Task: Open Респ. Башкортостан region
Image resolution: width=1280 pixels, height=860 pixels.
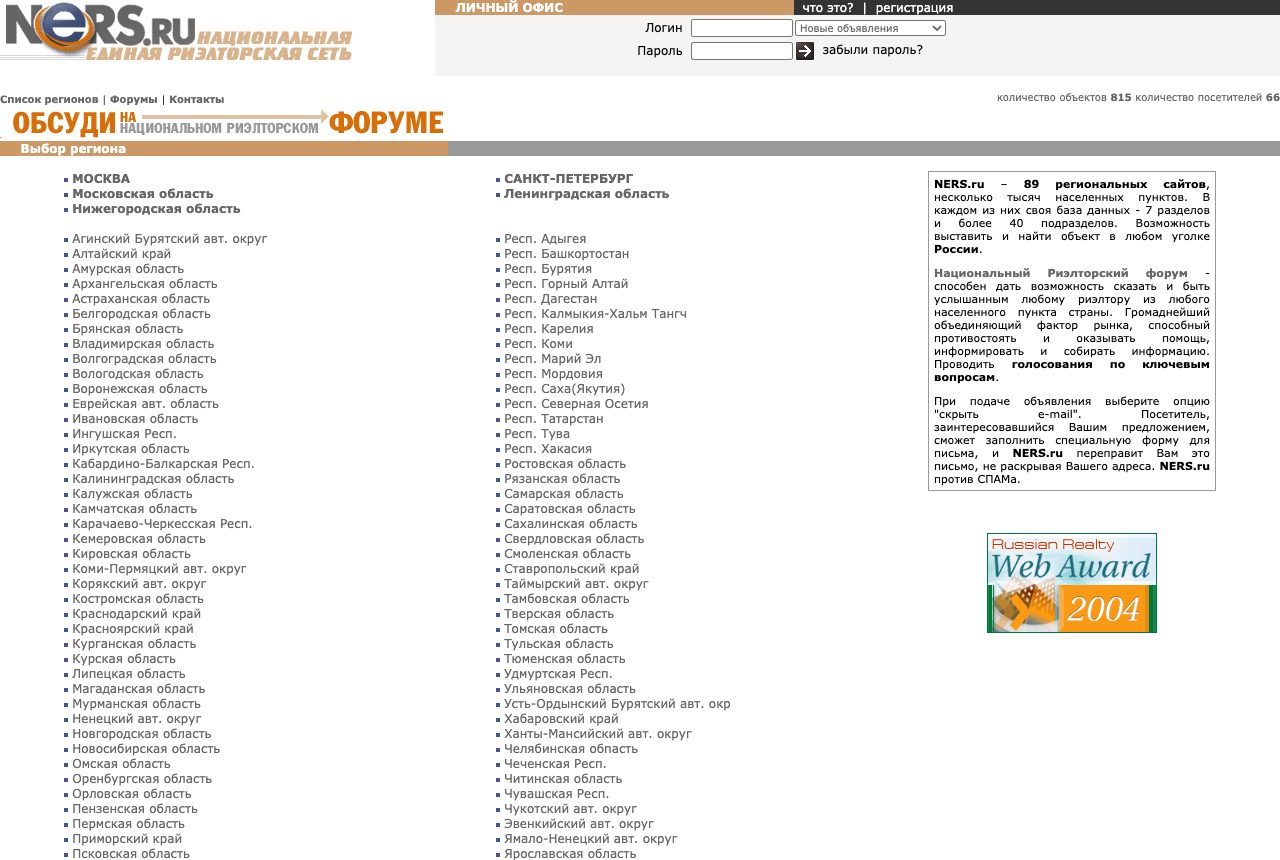Action: [x=567, y=254]
